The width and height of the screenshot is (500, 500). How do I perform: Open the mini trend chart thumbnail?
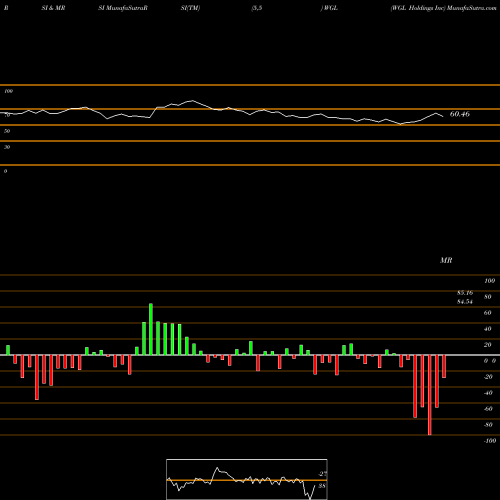pos(247,479)
